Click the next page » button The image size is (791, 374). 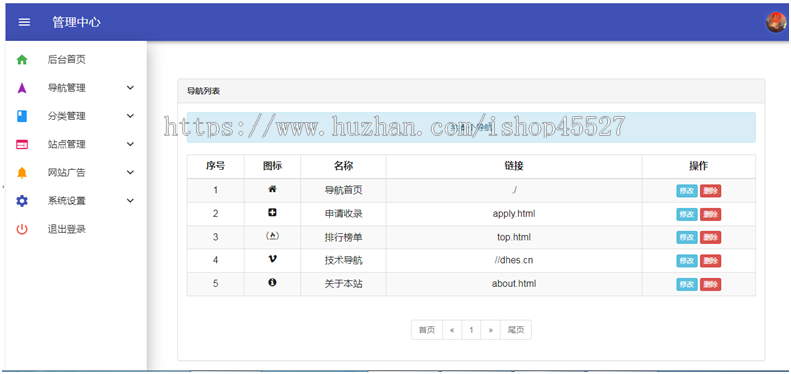coord(490,330)
